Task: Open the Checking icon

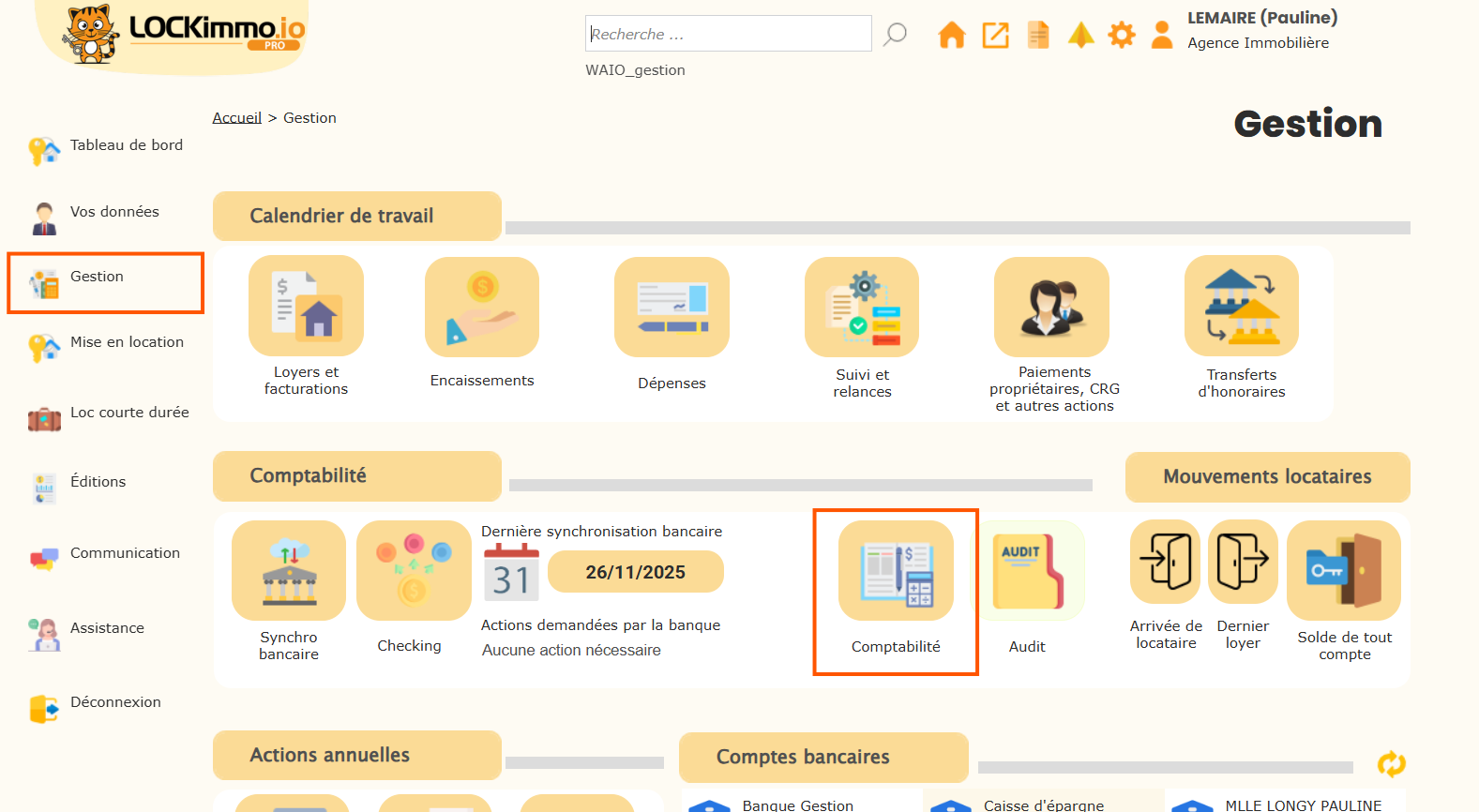Action: point(414,570)
